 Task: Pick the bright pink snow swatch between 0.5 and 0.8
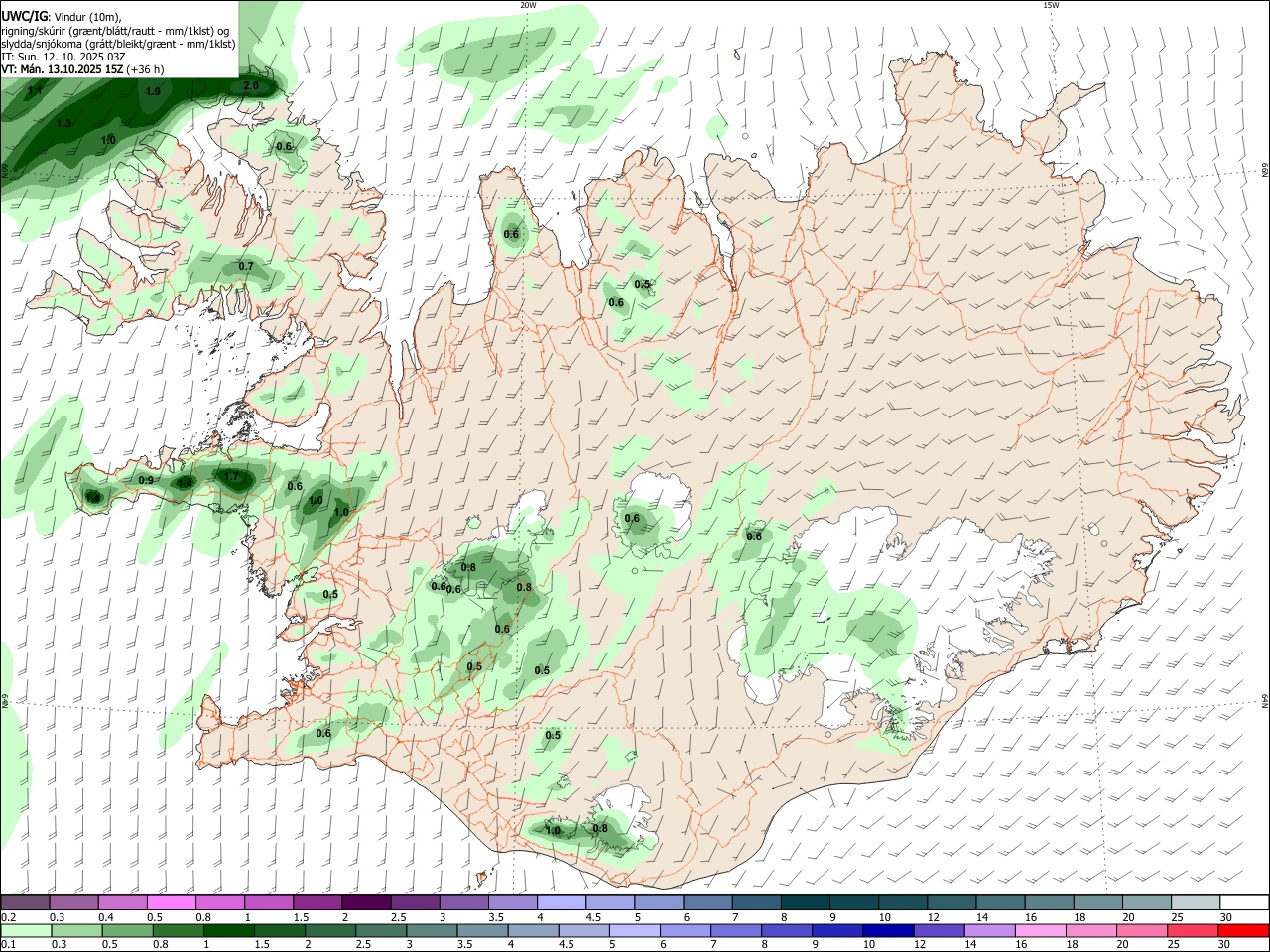[171, 903]
